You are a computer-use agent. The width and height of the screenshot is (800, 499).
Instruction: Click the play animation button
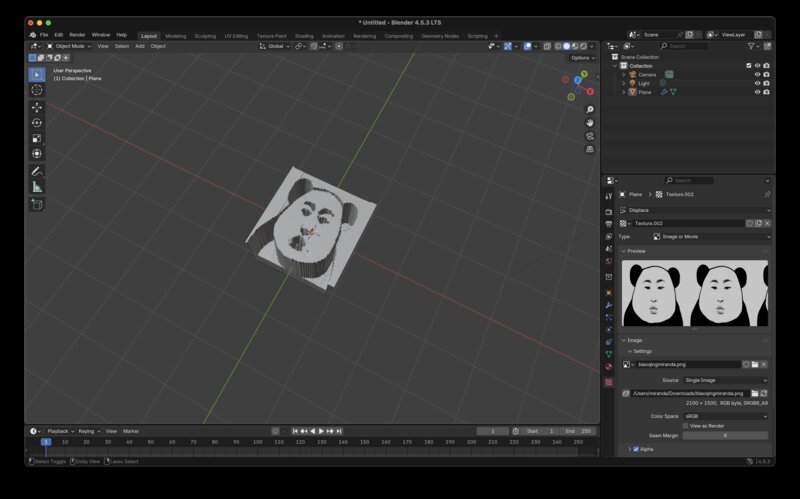320,431
